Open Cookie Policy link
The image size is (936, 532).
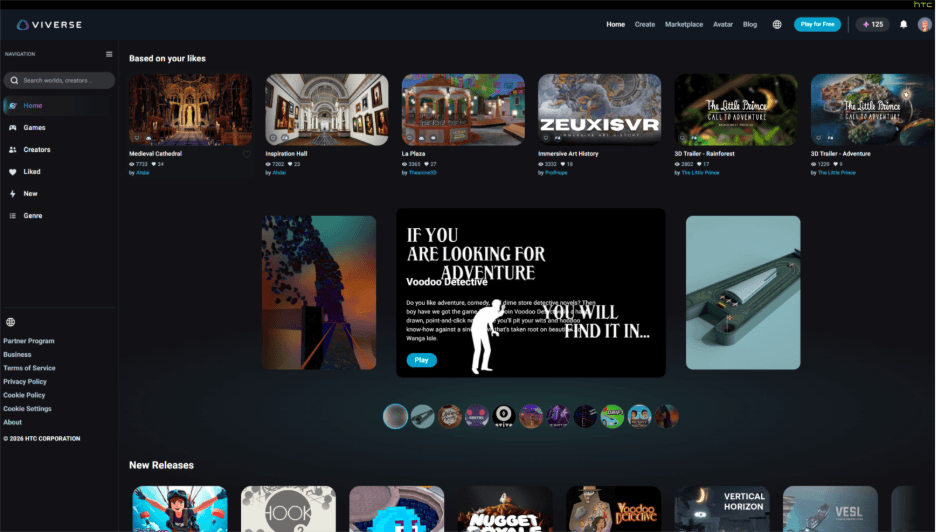click(x=24, y=395)
